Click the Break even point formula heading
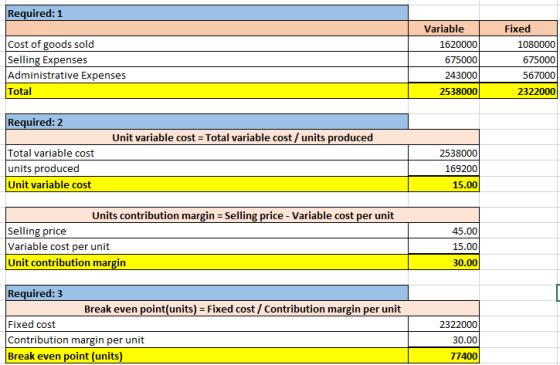 242,309
